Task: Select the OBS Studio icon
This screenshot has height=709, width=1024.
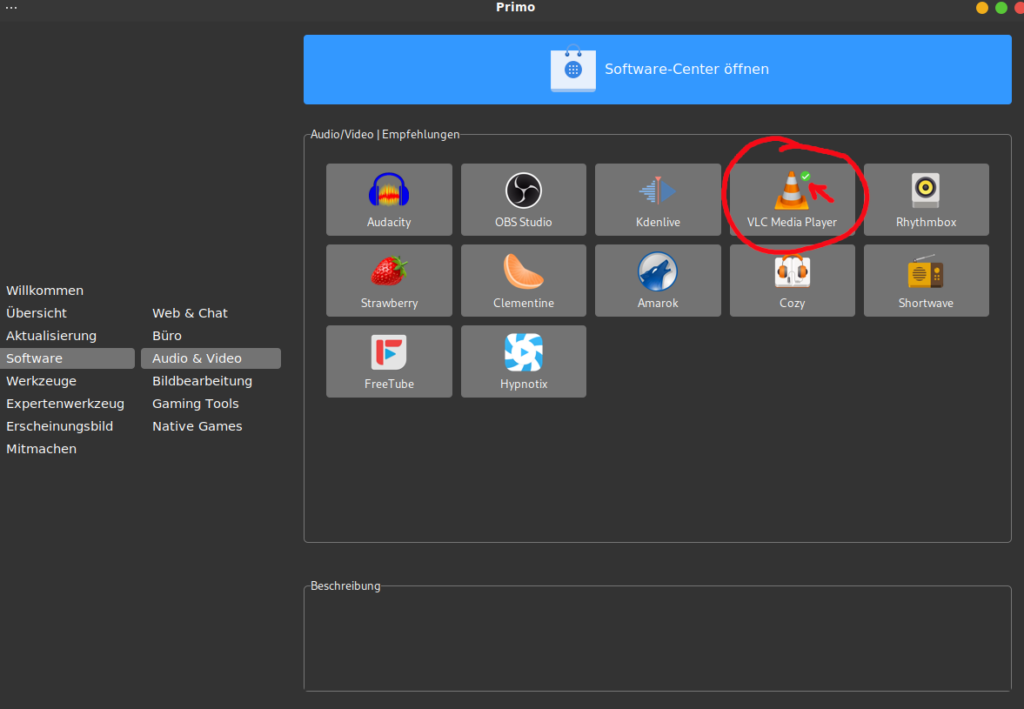Action: pos(523,190)
